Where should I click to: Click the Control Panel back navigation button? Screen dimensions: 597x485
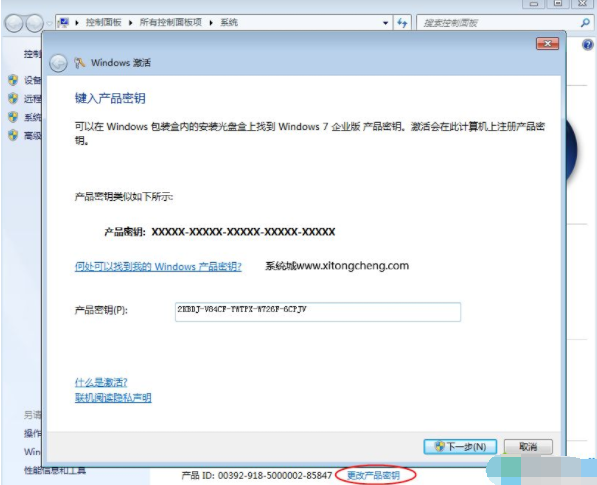click(x=14, y=23)
